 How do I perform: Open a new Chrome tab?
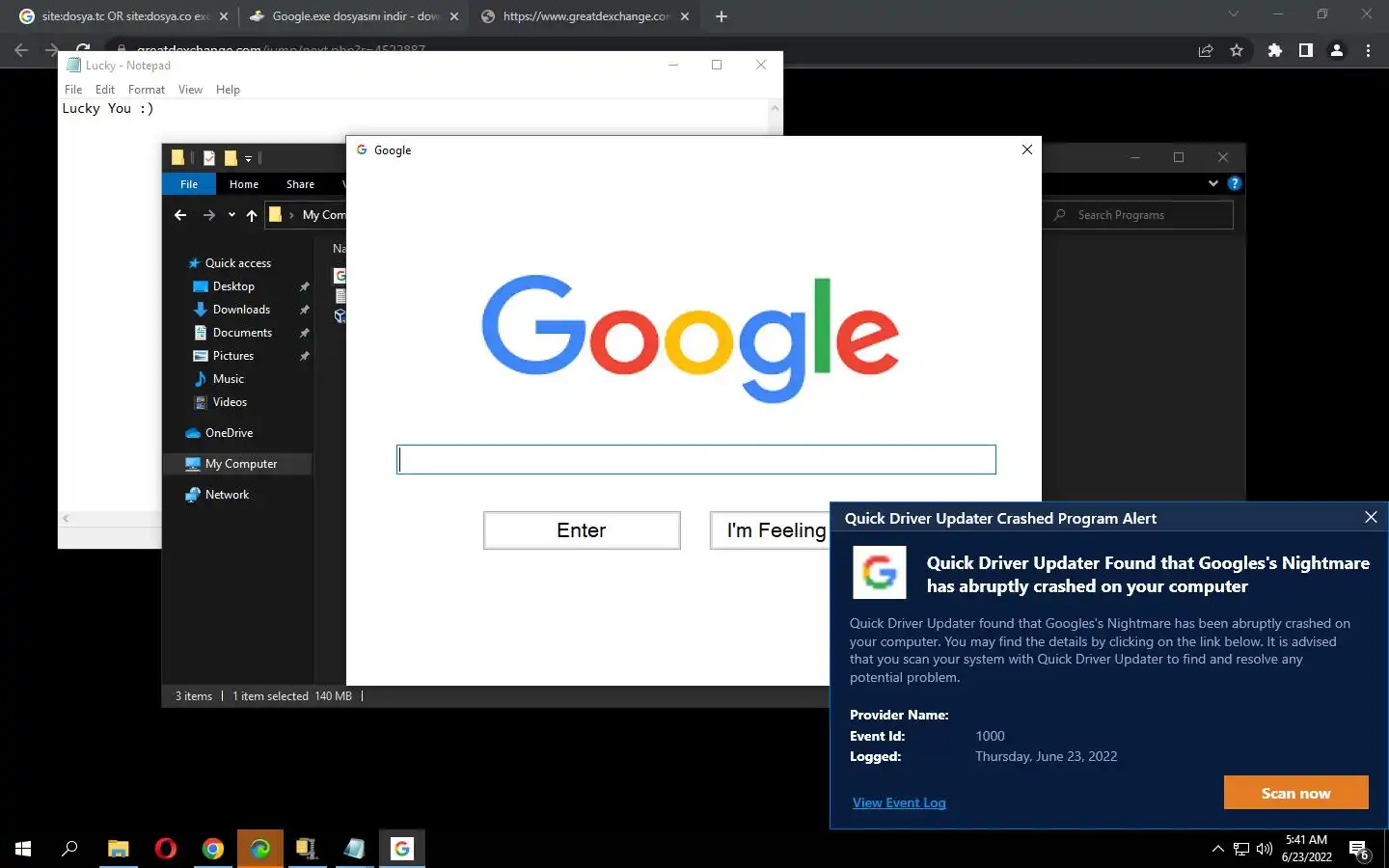pos(722,16)
